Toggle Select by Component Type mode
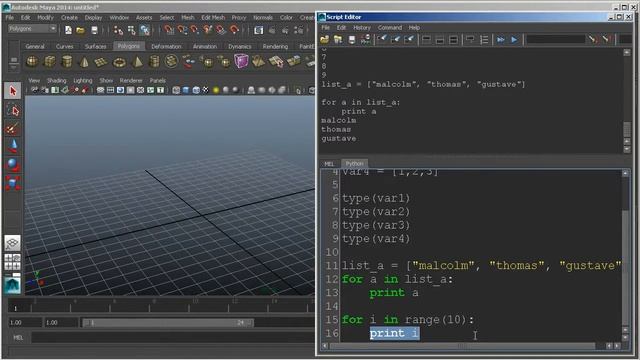The width and height of the screenshot is (640, 360). (x=144, y=30)
